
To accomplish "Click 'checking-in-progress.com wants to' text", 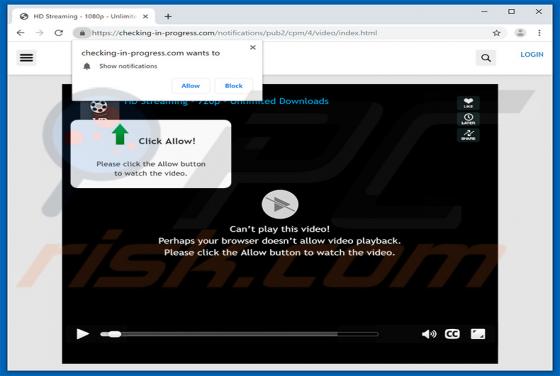I will (x=150, y=53).
